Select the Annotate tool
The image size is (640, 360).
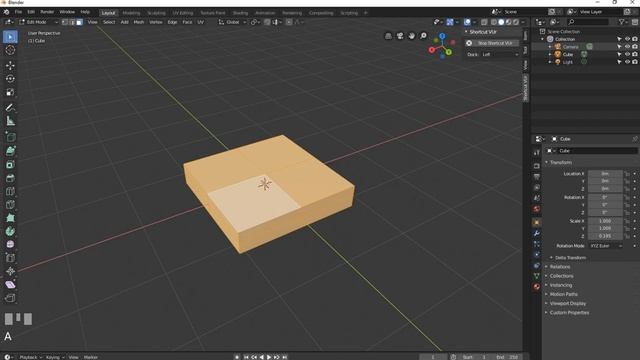pyautogui.click(x=10, y=107)
